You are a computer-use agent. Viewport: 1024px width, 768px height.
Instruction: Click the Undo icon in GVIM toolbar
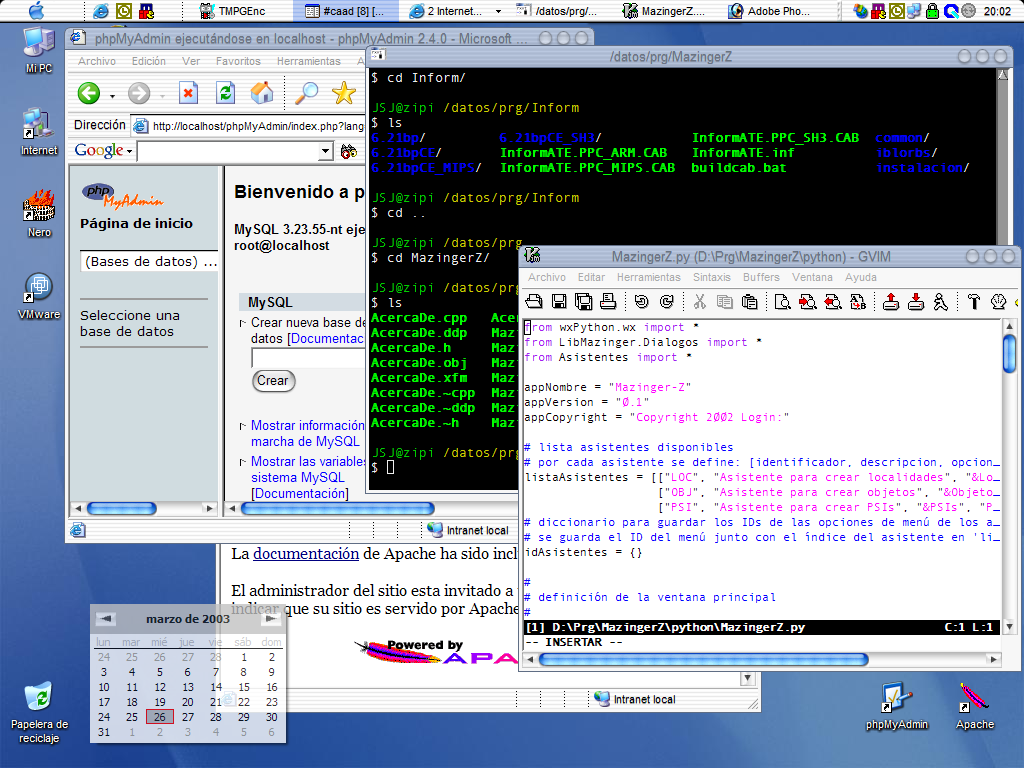pyautogui.click(x=641, y=301)
